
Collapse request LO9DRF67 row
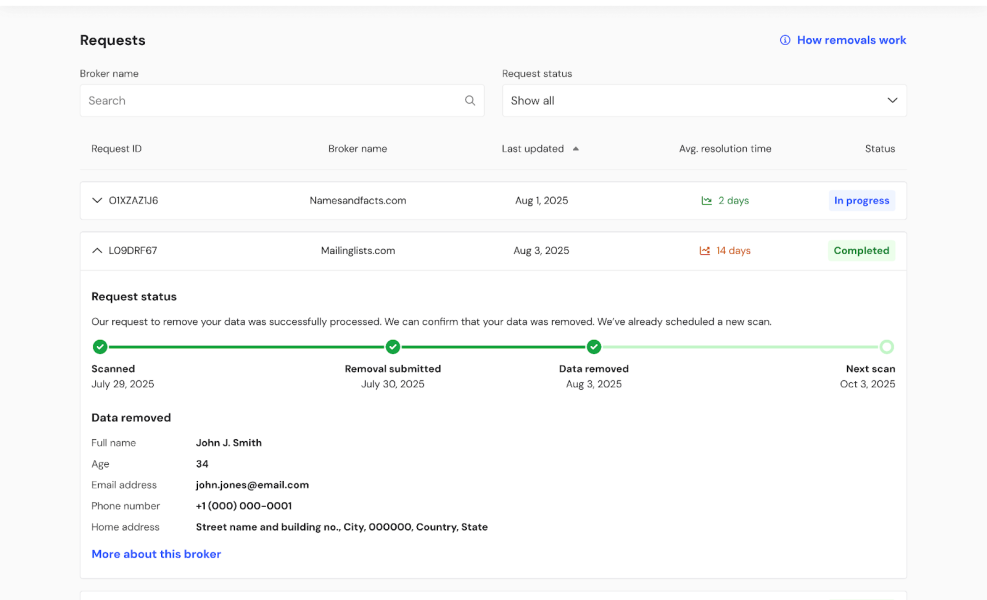[97, 251]
